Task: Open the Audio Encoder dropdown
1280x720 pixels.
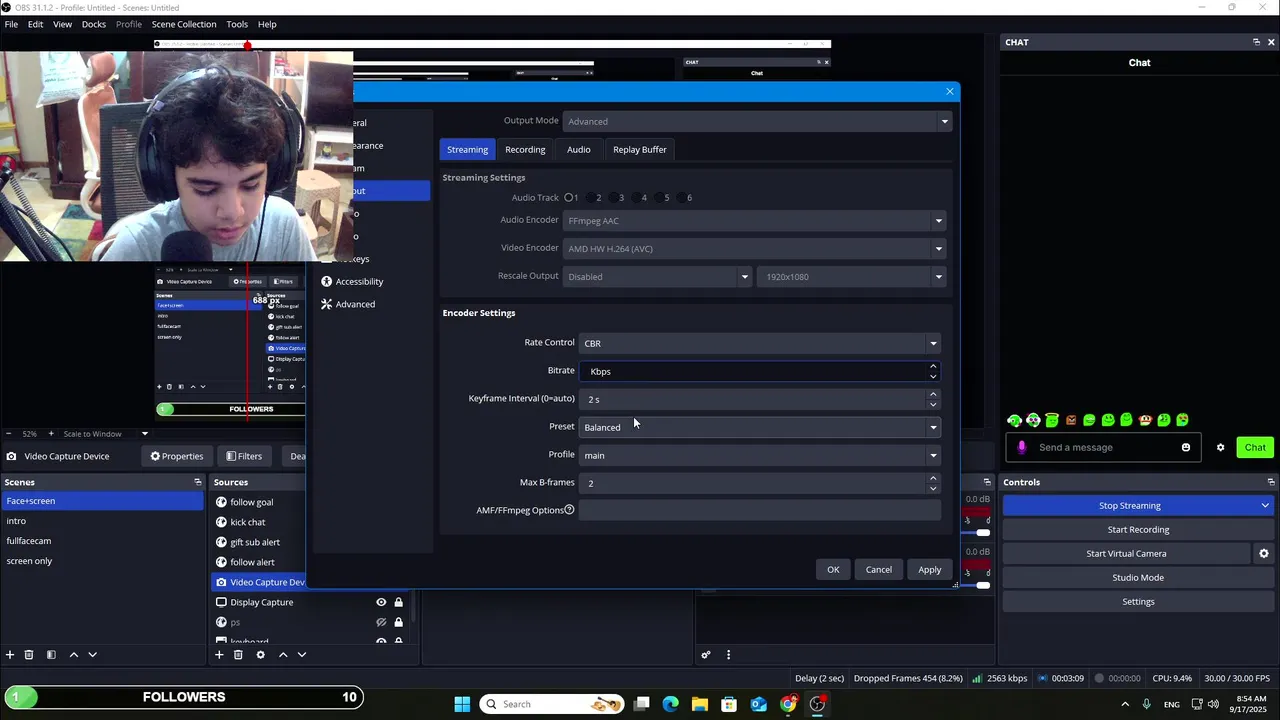Action: click(754, 221)
